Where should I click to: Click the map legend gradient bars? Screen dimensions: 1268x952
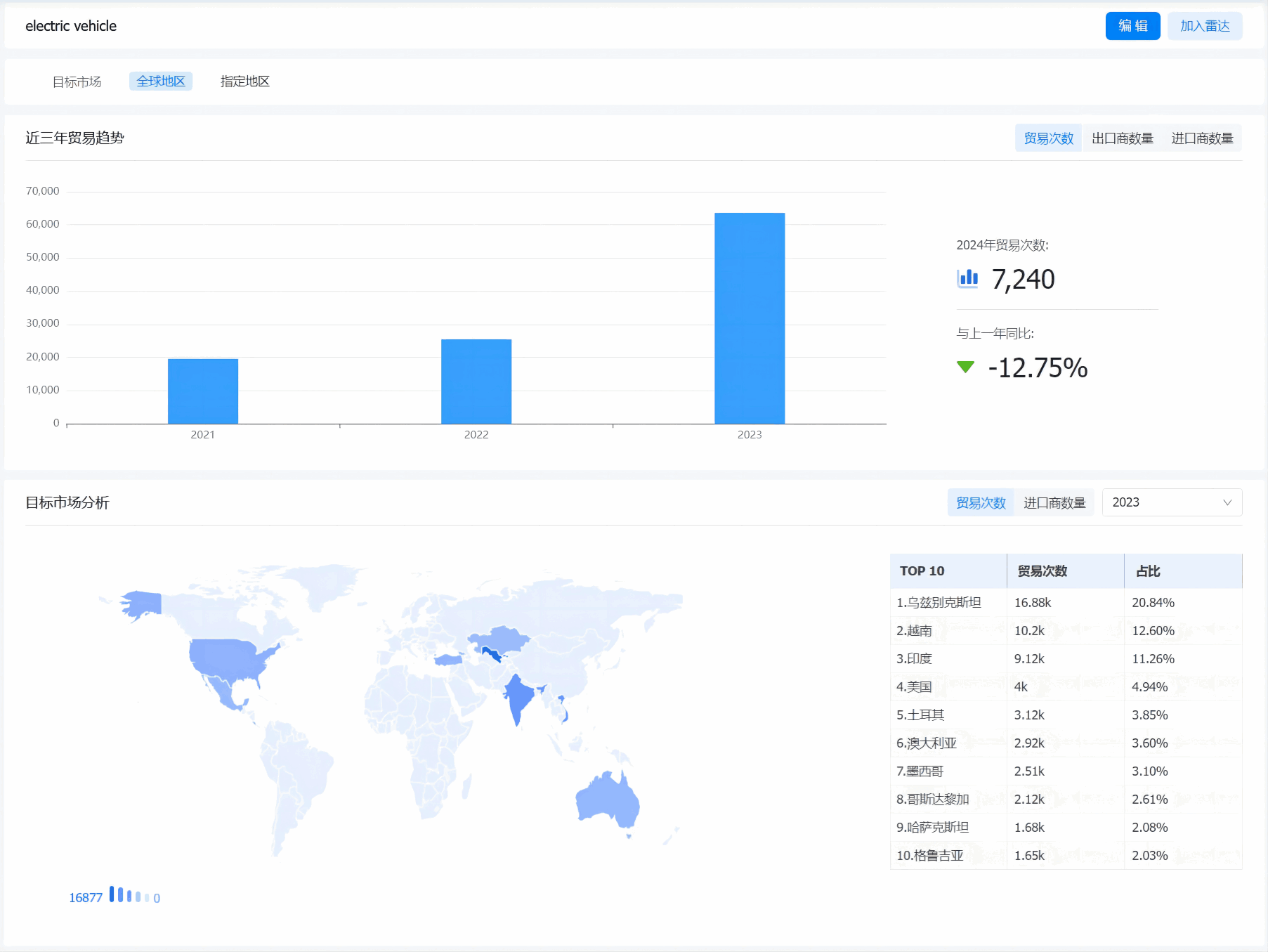(x=129, y=896)
